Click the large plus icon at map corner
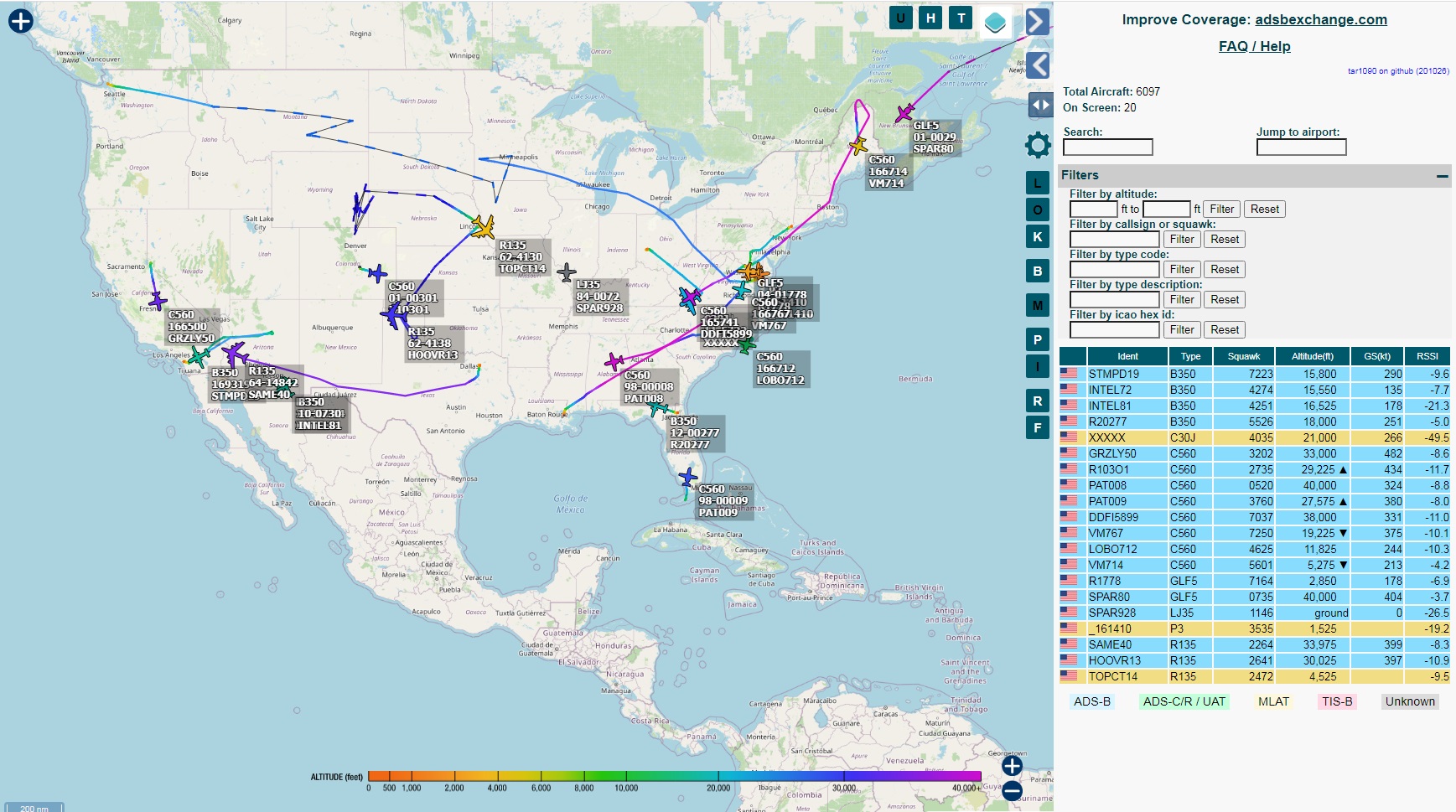Screen dimensions: 1456x812 (x=20, y=21)
